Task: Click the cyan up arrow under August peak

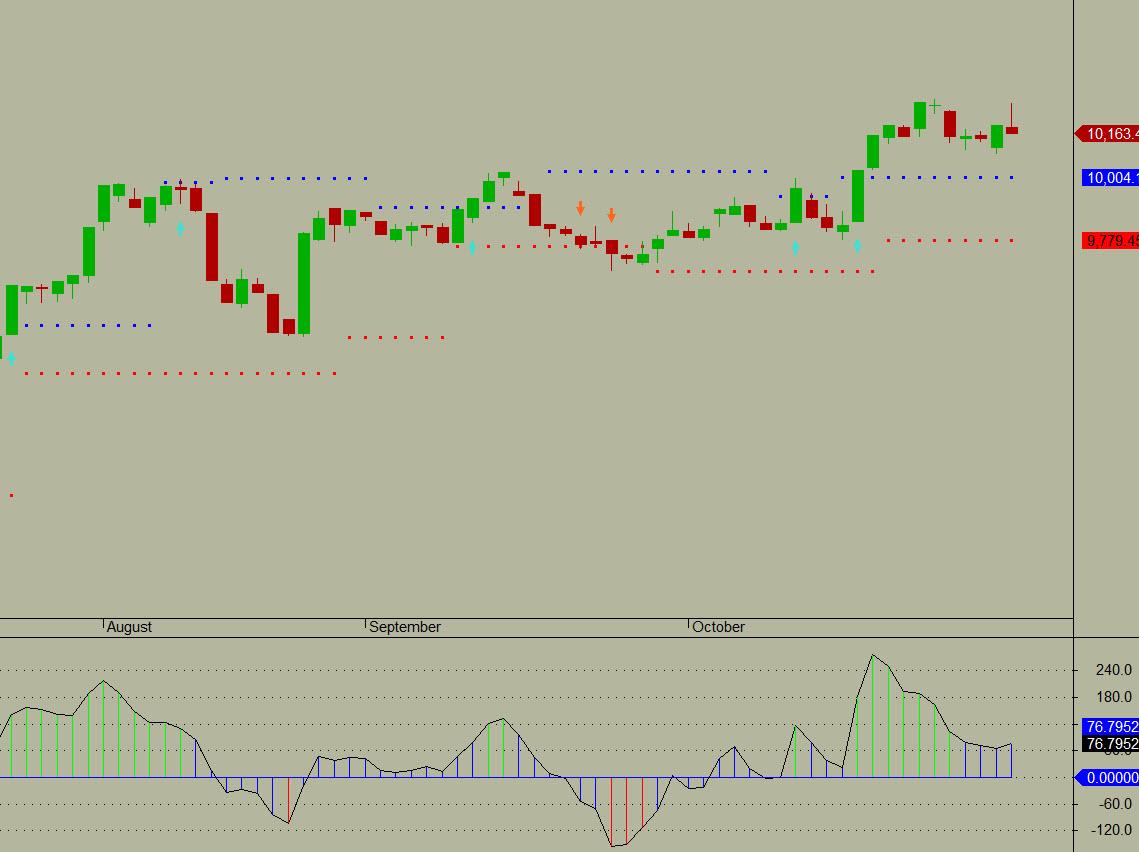Action: click(x=180, y=229)
